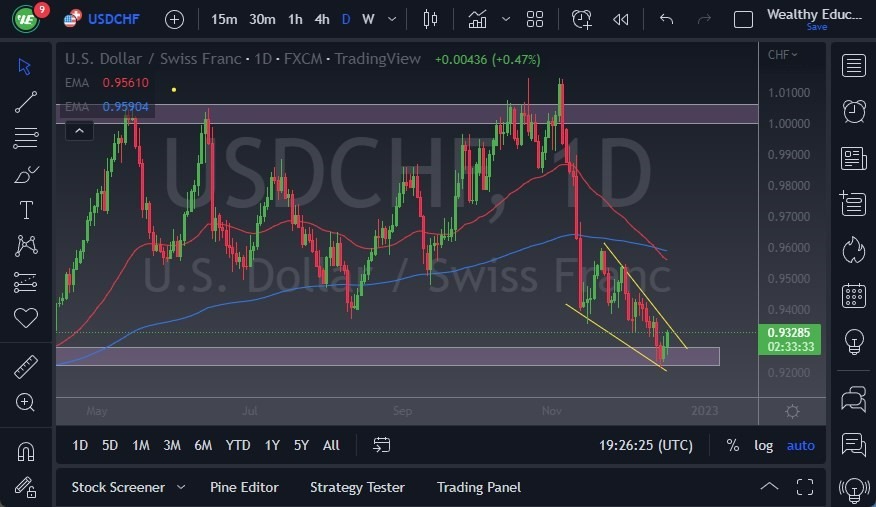Save the chart layout
Screen dimensions: 876x507
(x=817, y=27)
